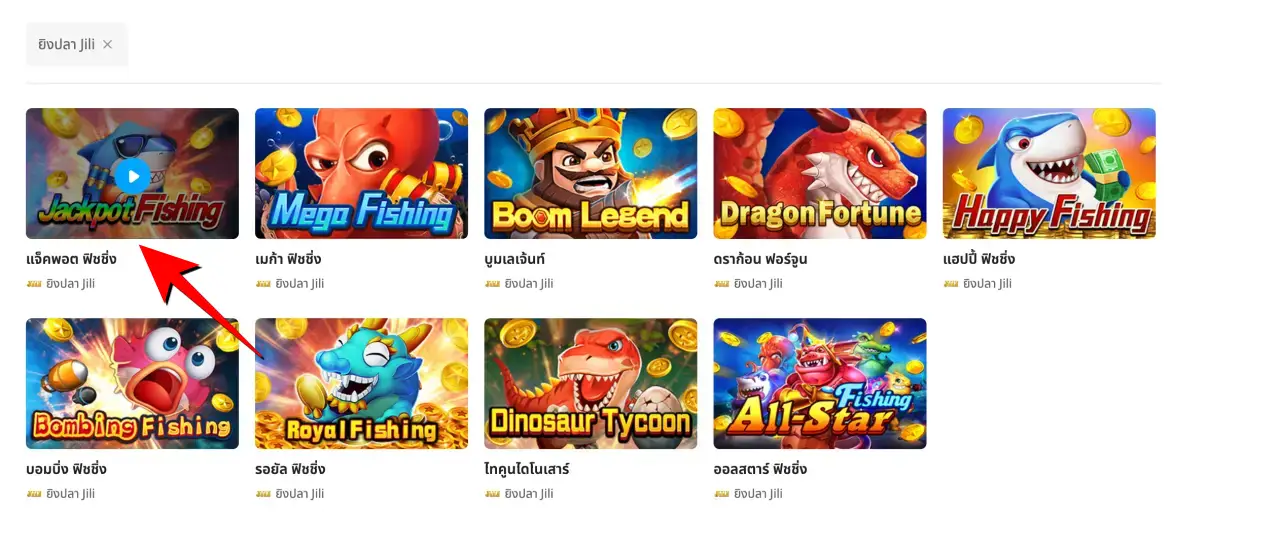Viewport: 1280px width, 544px height.
Task: Open the Boom Legend game thumbnail
Action: click(x=590, y=173)
